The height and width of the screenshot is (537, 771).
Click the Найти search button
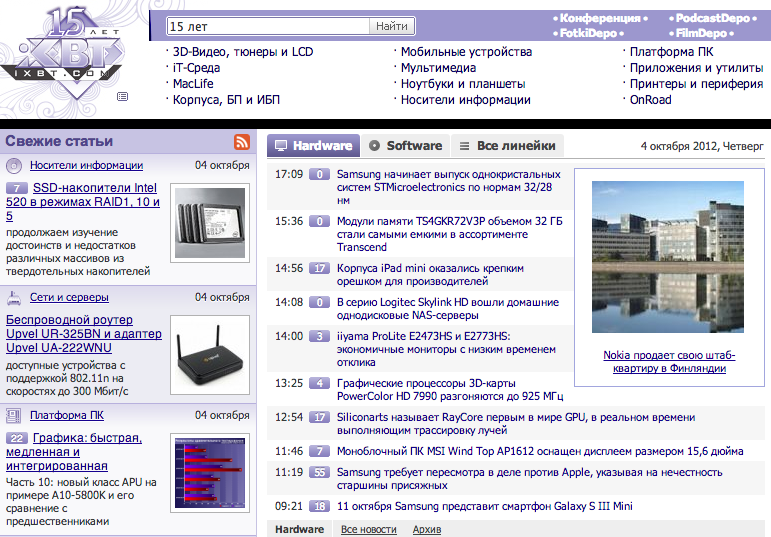pyautogui.click(x=392, y=26)
